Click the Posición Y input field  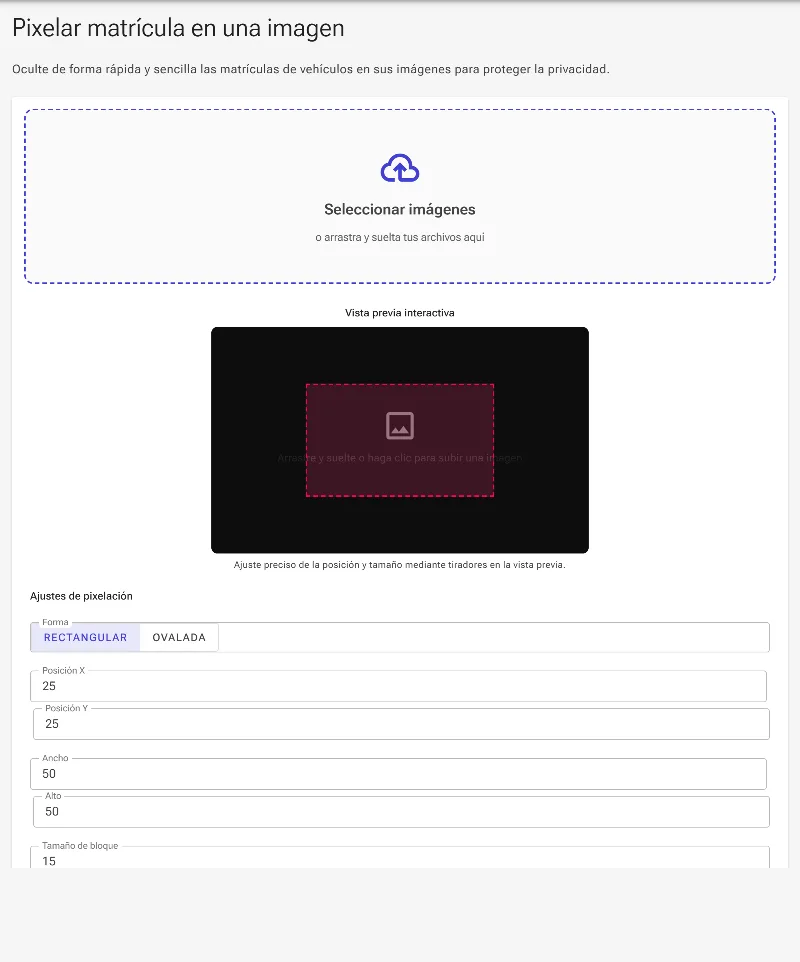pyautogui.click(x=401, y=724)
